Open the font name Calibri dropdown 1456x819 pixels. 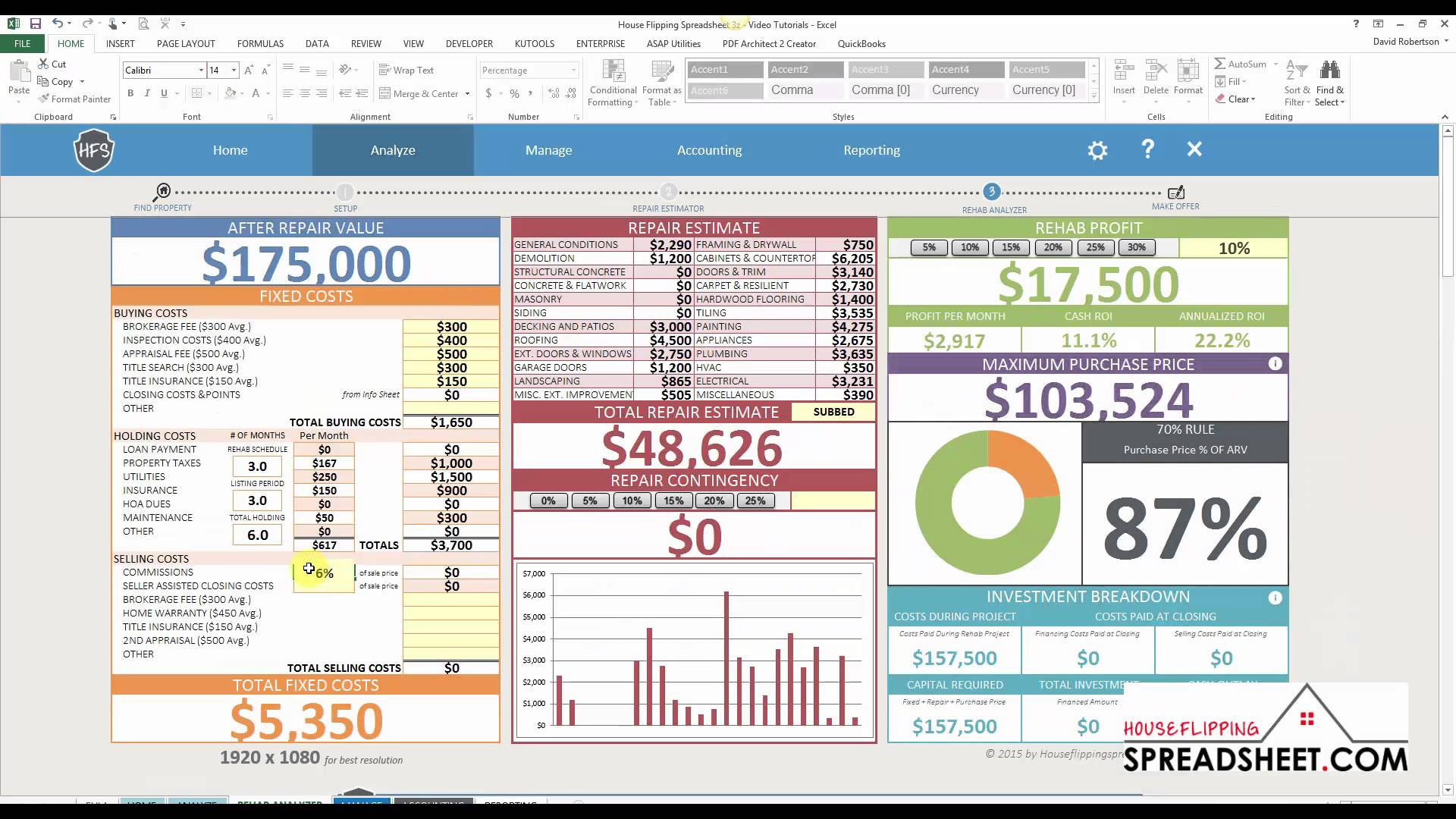pos(201,71)
